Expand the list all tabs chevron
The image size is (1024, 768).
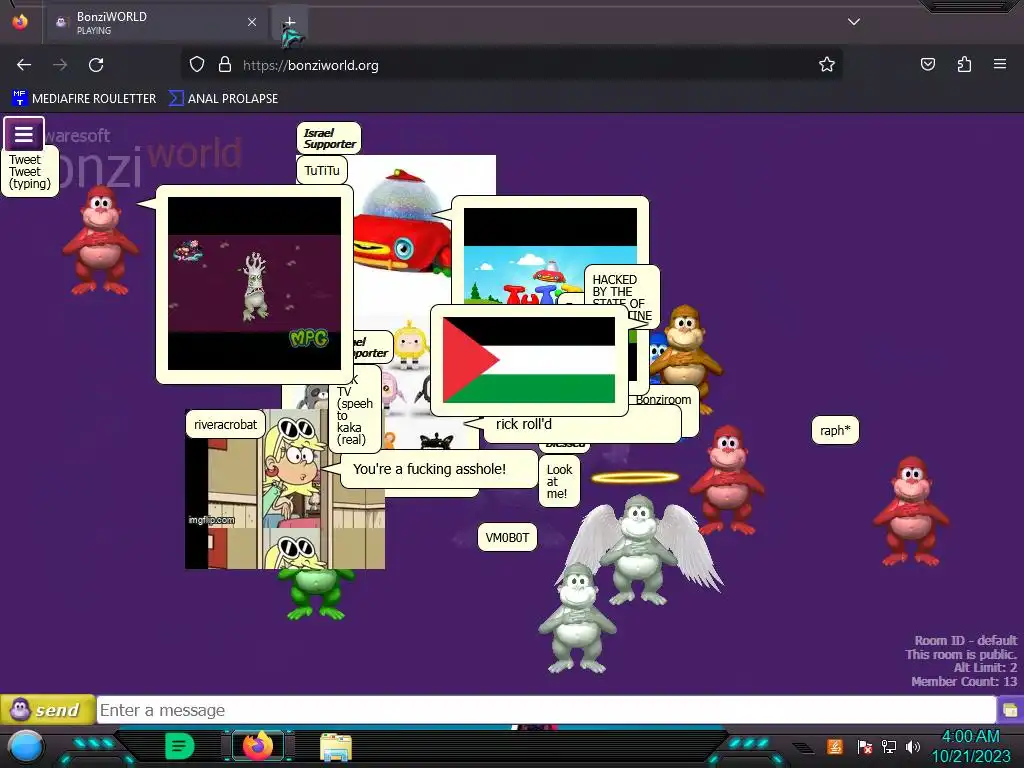click(x=854, y=22)
